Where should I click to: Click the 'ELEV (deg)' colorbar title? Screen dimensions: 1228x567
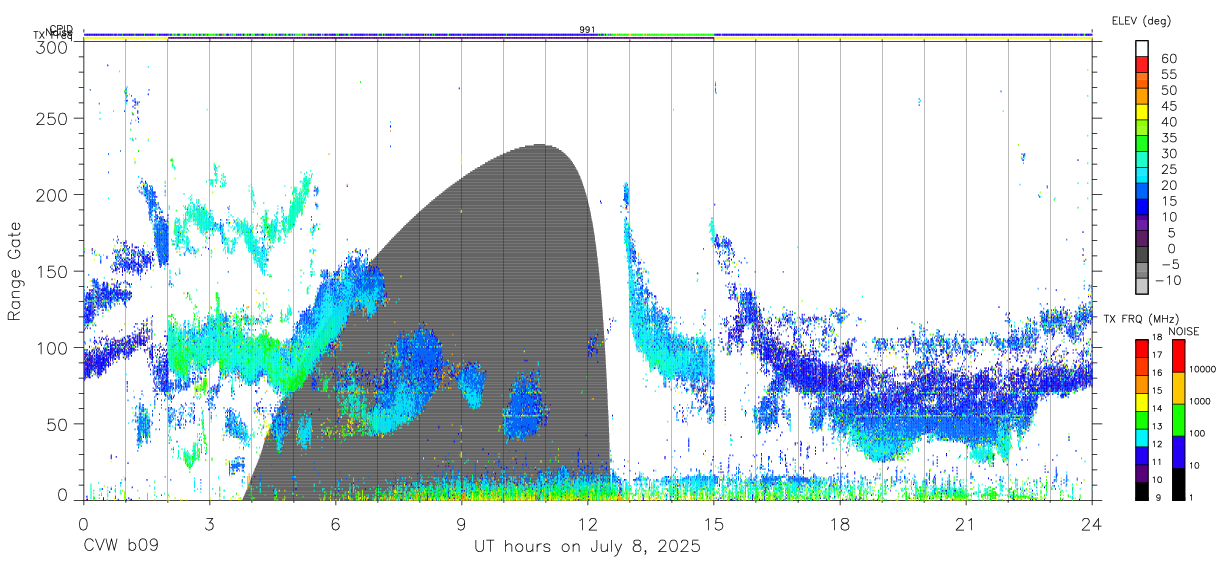tap(1141, 20)
